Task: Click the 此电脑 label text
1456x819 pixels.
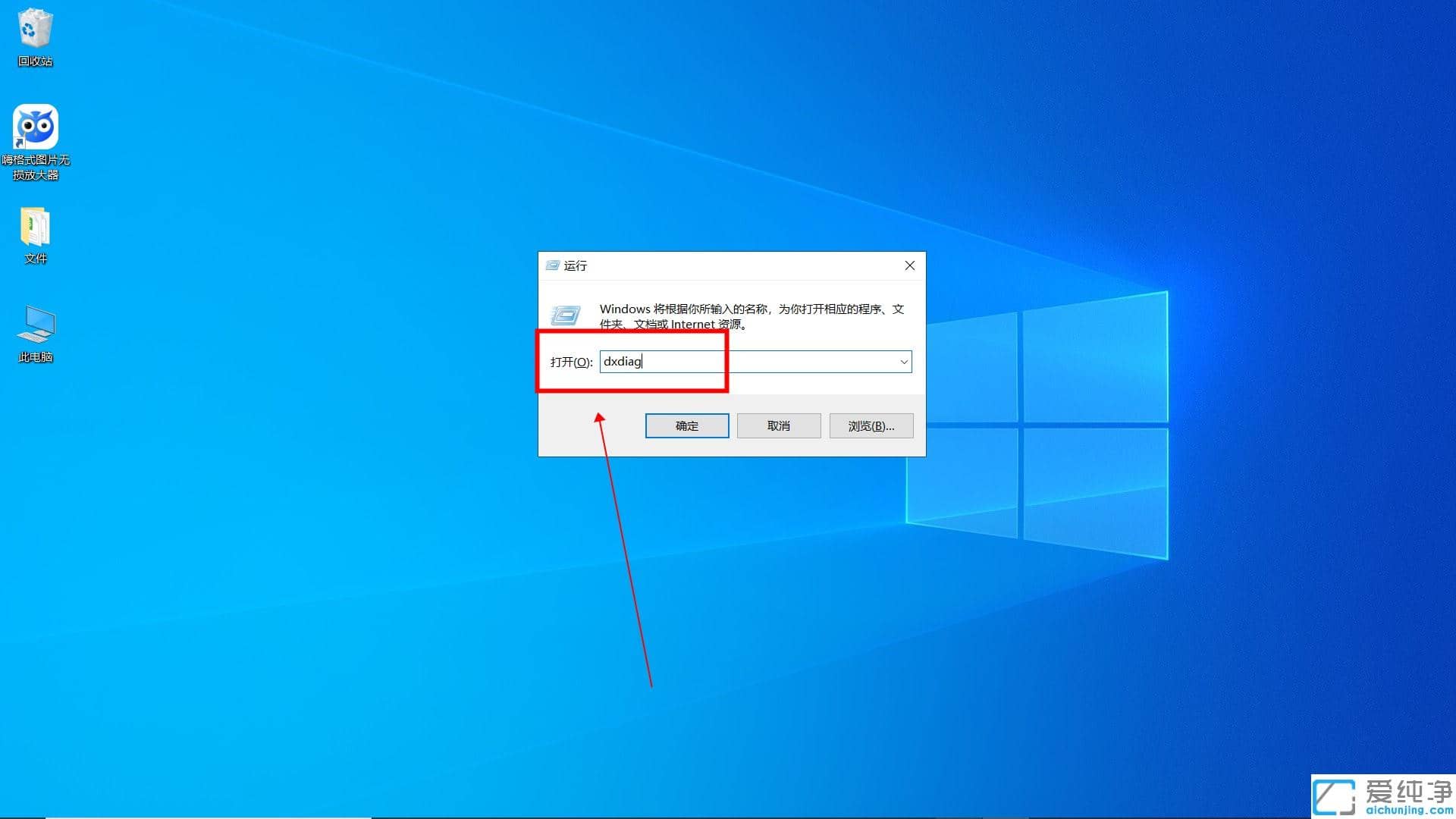Action: coord(35,357)
